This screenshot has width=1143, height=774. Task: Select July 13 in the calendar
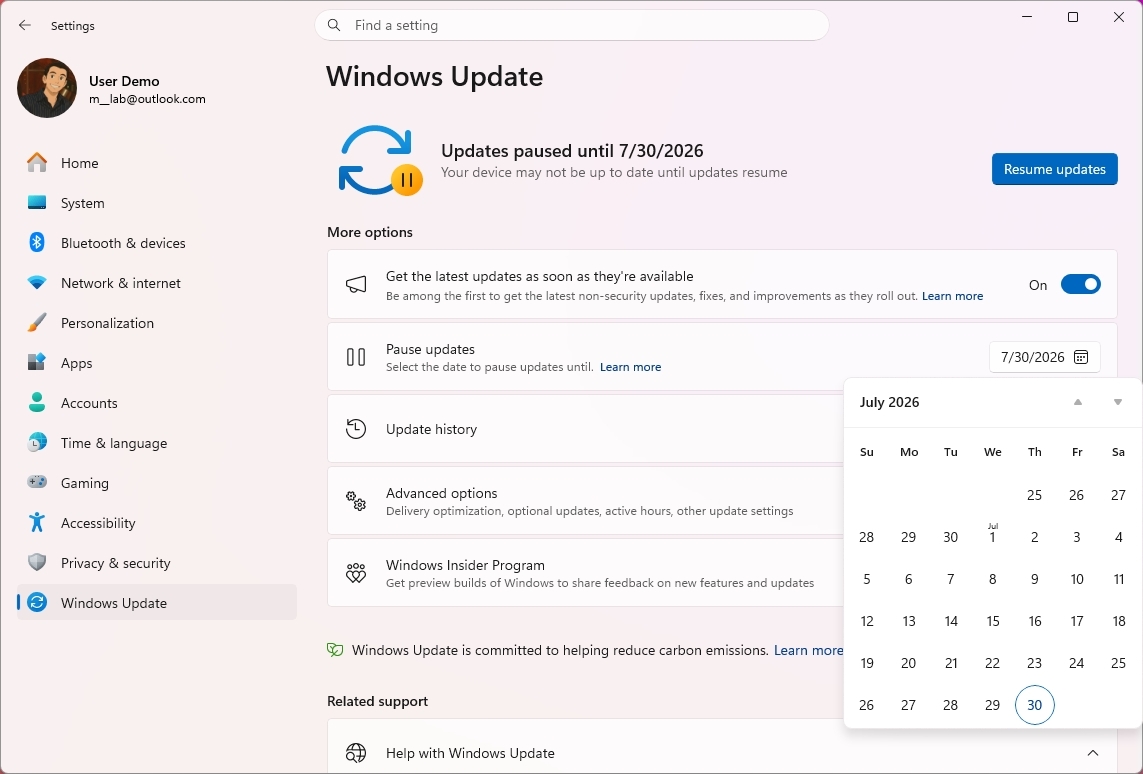coord(908,621)
